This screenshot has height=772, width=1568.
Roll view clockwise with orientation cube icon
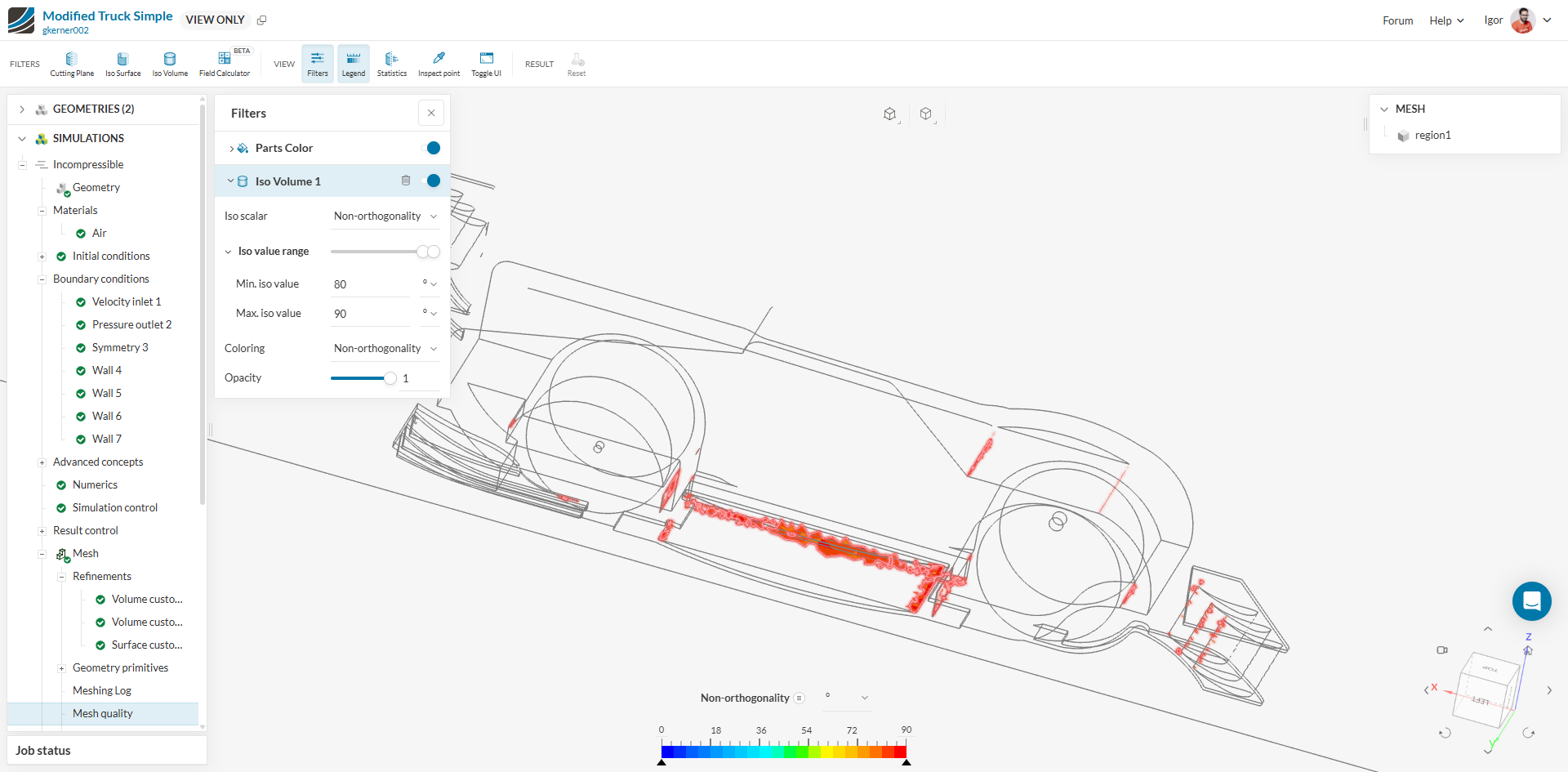(1529, 733)
